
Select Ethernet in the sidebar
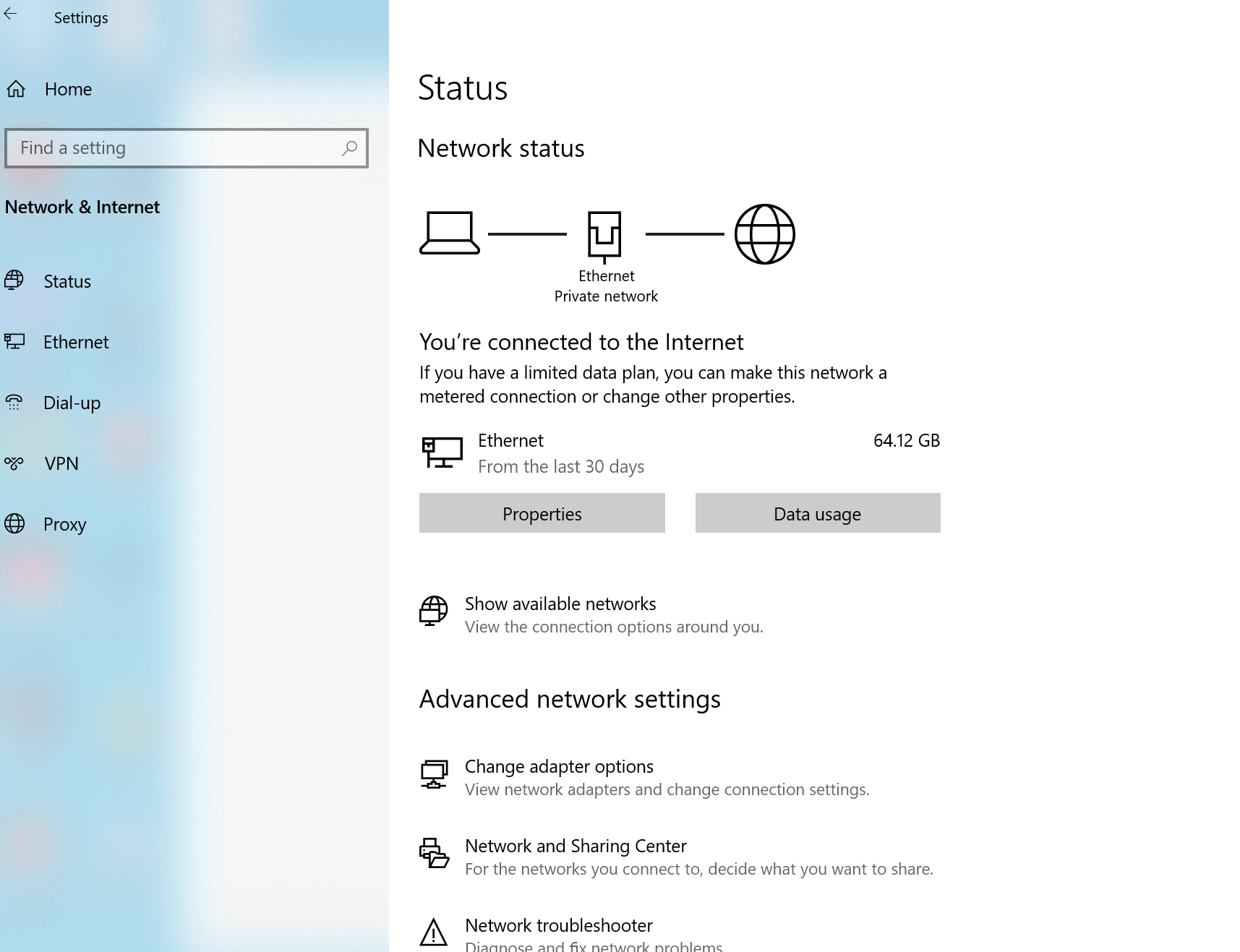(76, 342)
